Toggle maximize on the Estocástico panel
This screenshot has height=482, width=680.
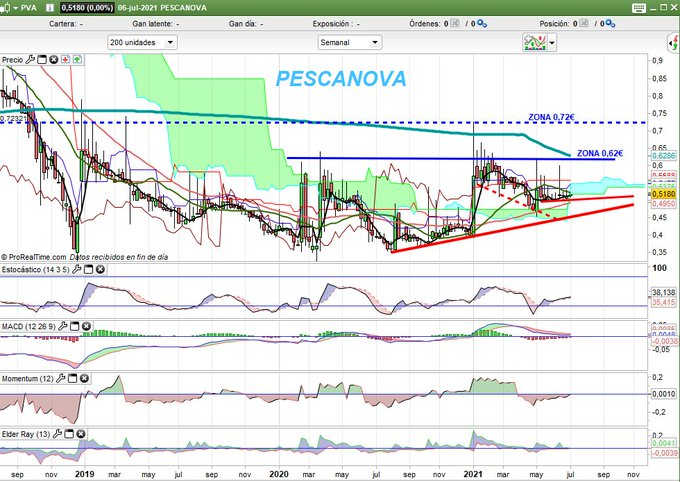tap(87, 270)
